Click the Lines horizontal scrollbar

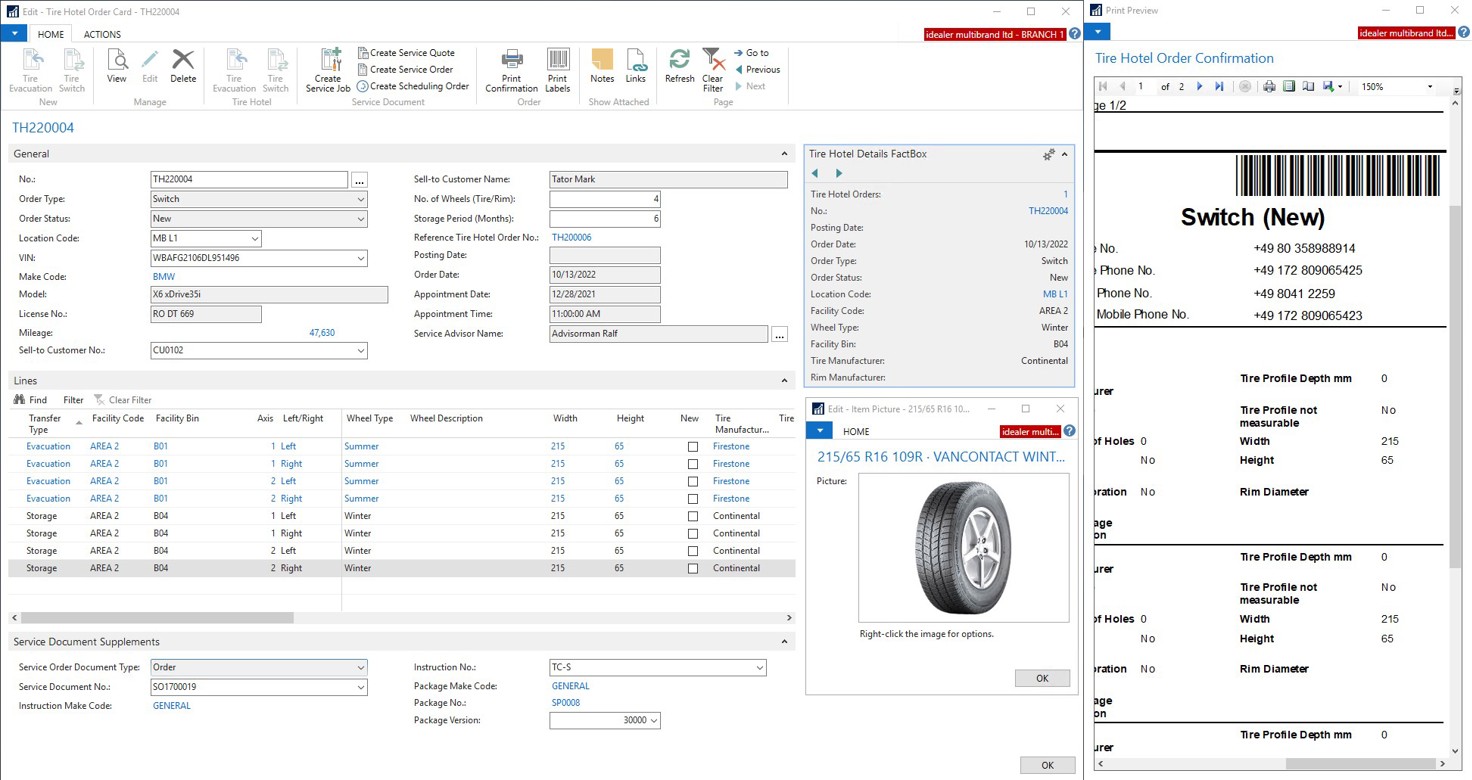coord(157,618)
